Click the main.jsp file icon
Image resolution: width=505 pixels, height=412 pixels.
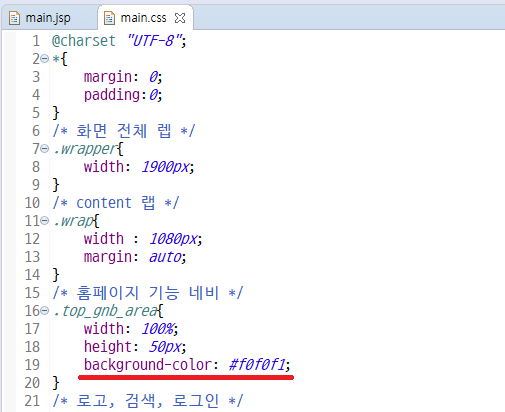(x=14, y=18)
